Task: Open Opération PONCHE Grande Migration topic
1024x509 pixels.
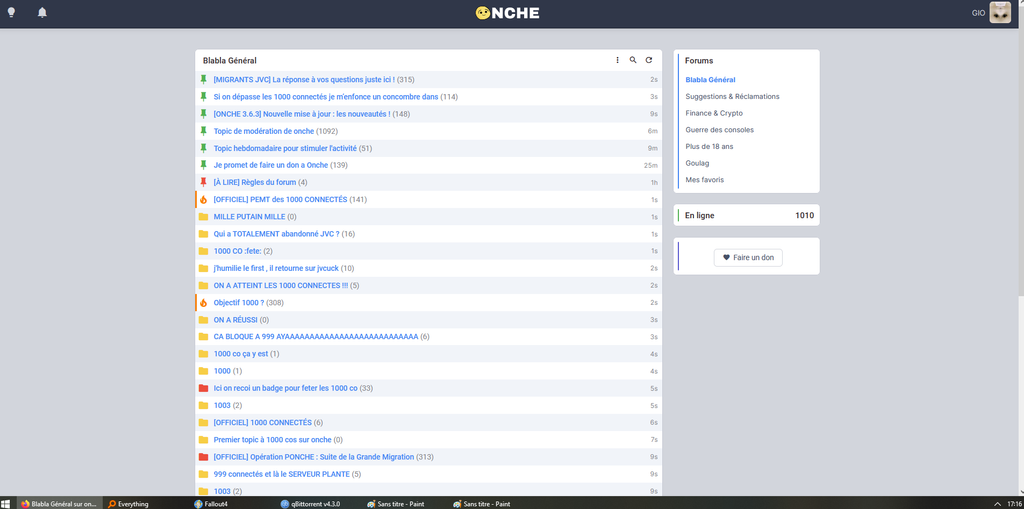Action: pyautogui.click(x=313, y=457)
